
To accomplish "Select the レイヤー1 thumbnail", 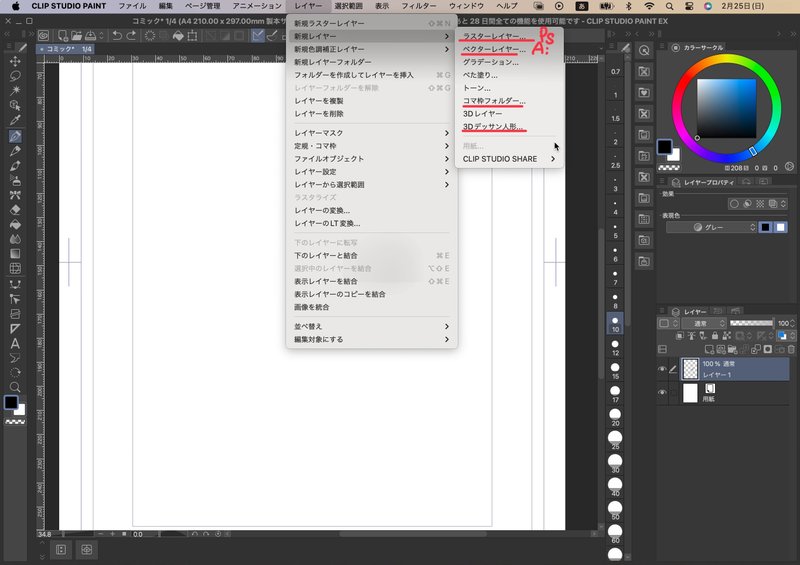I will [690, 369].
